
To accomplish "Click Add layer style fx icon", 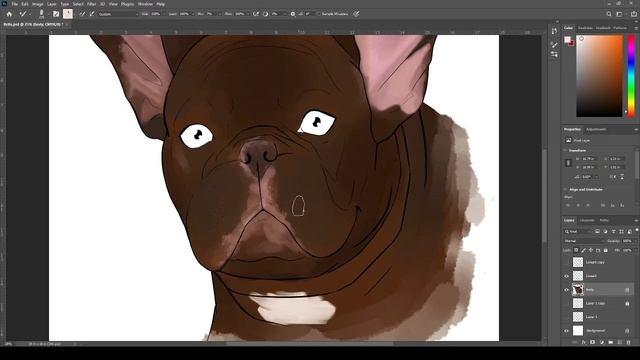I will (584, 342).
